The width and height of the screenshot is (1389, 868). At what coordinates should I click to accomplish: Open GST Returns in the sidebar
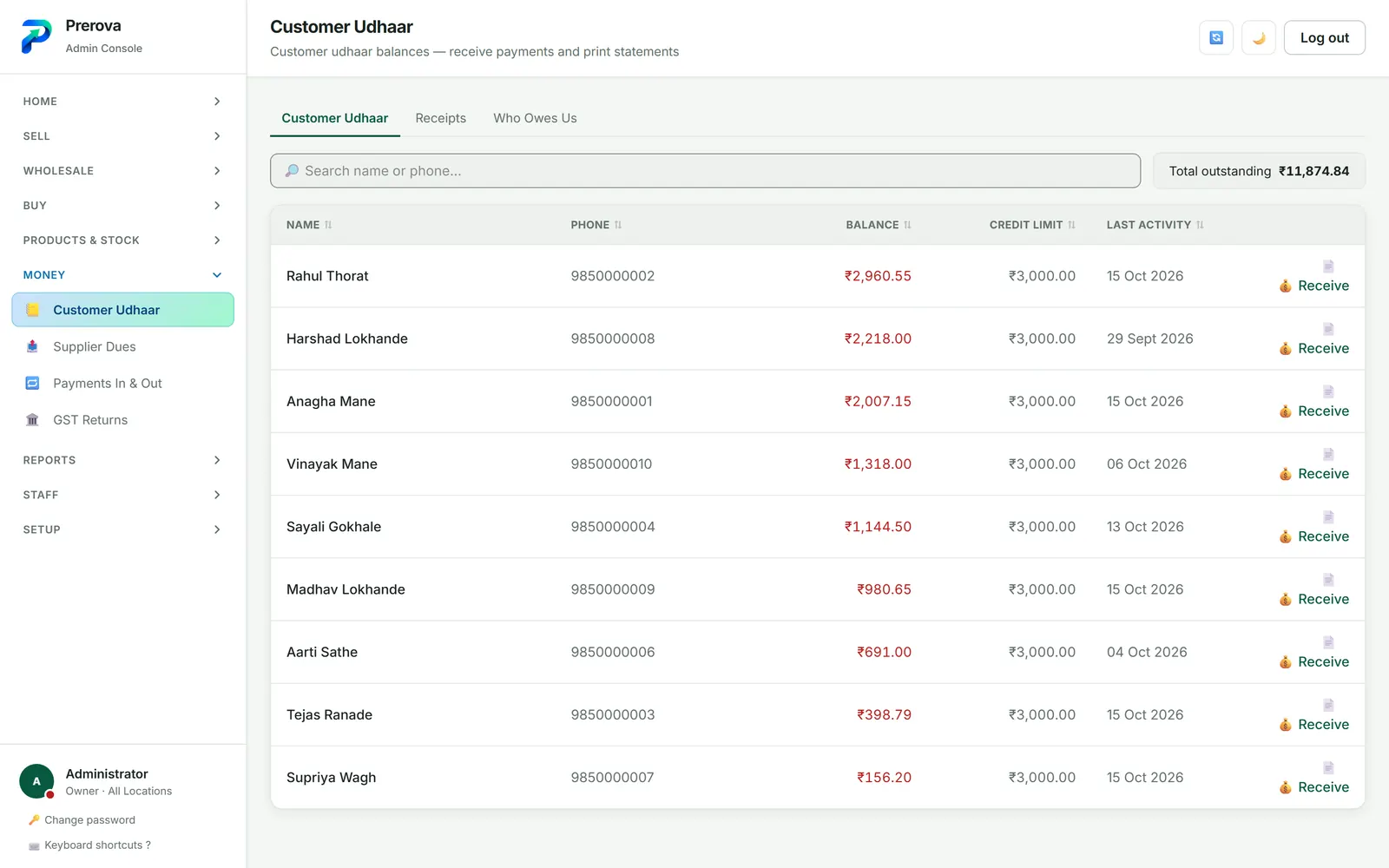(x=122, y=420)
